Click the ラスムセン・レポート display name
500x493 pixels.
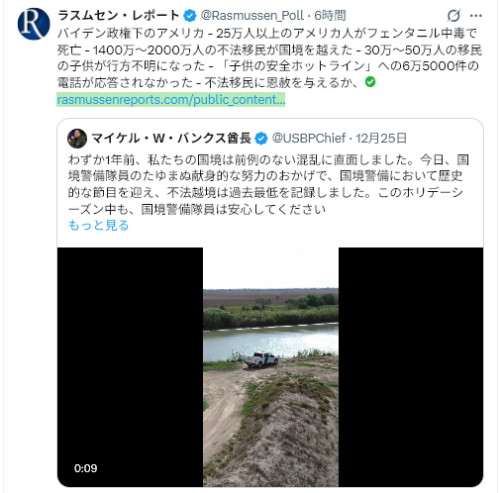coord(119,16)
